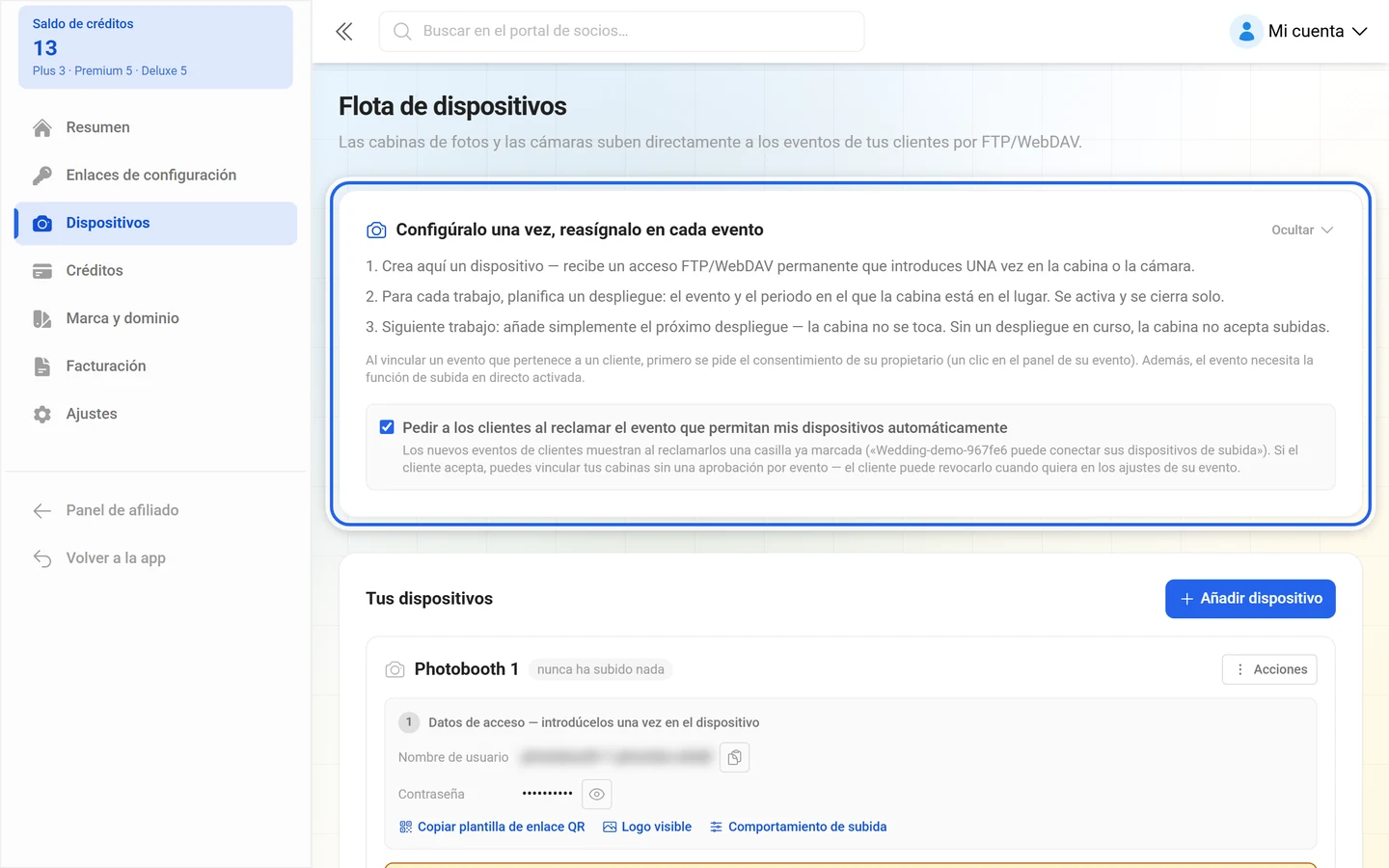
Task: Click the card icon beside Créditos
Action: [42, 271]
